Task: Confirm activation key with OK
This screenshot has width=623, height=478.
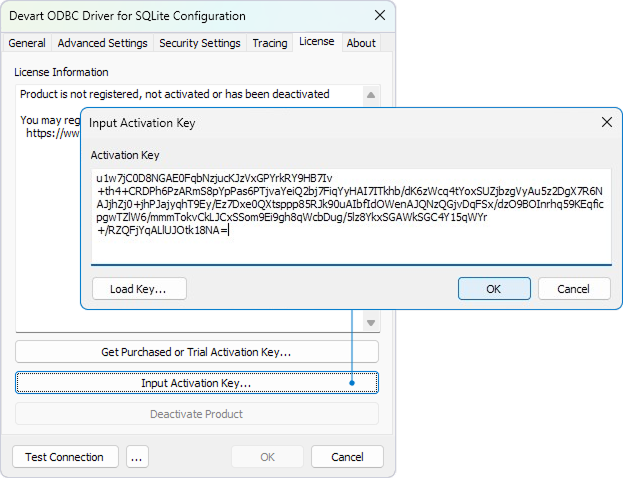Action: click(x=494, y=288)
